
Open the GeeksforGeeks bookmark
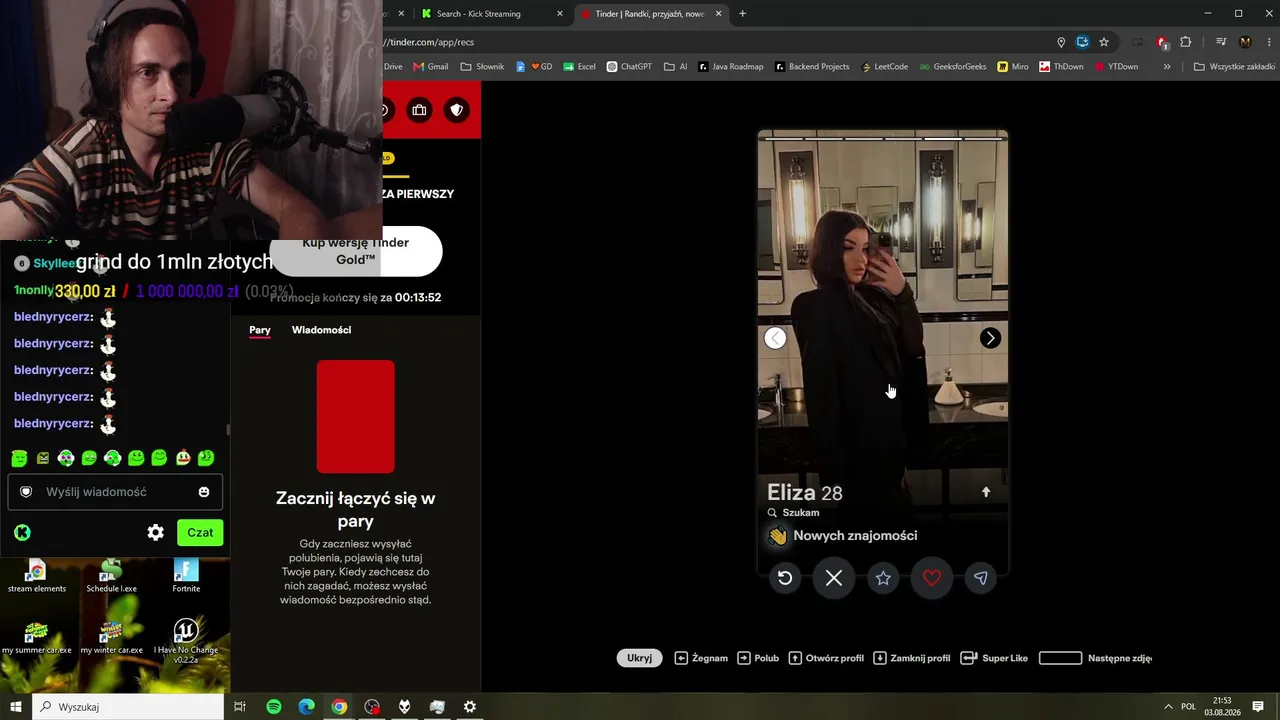coord(952,67)
